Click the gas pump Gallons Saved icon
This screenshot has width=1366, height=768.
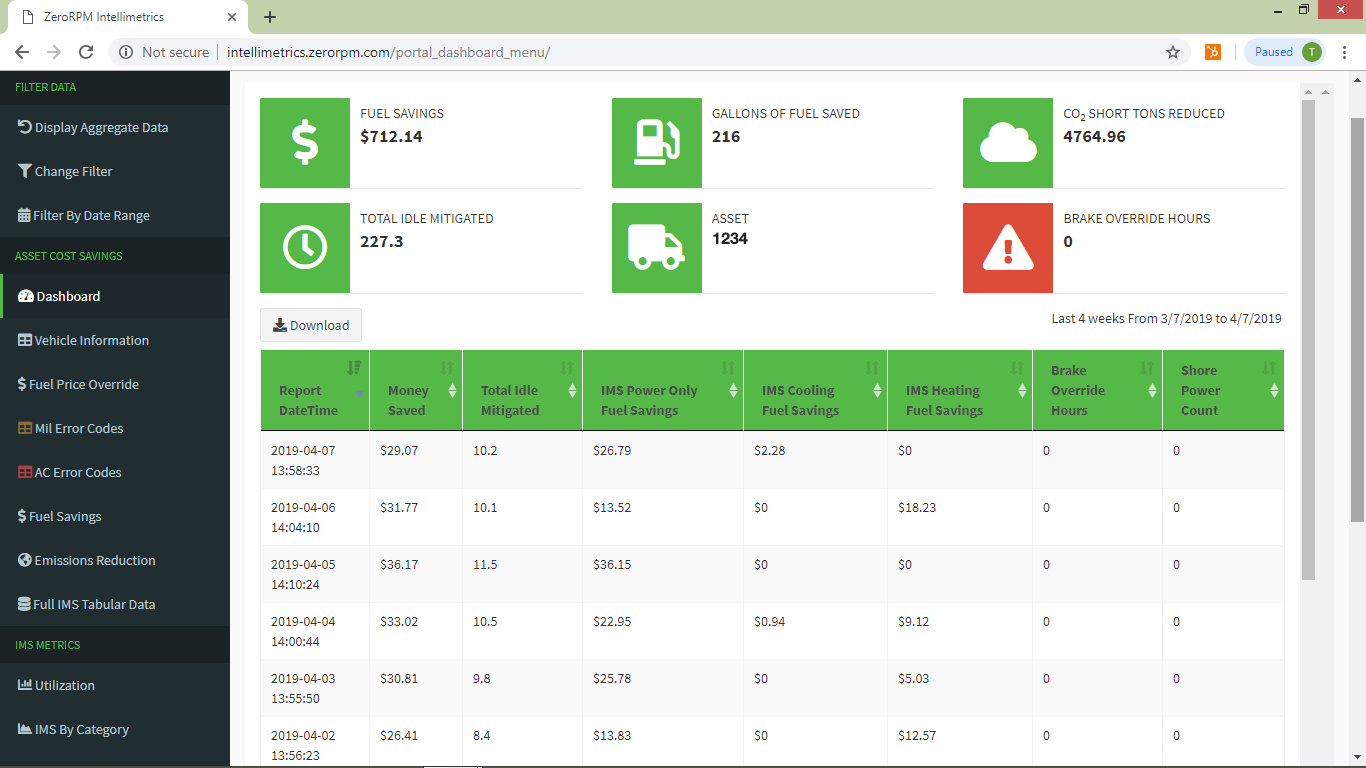[657, 143]
